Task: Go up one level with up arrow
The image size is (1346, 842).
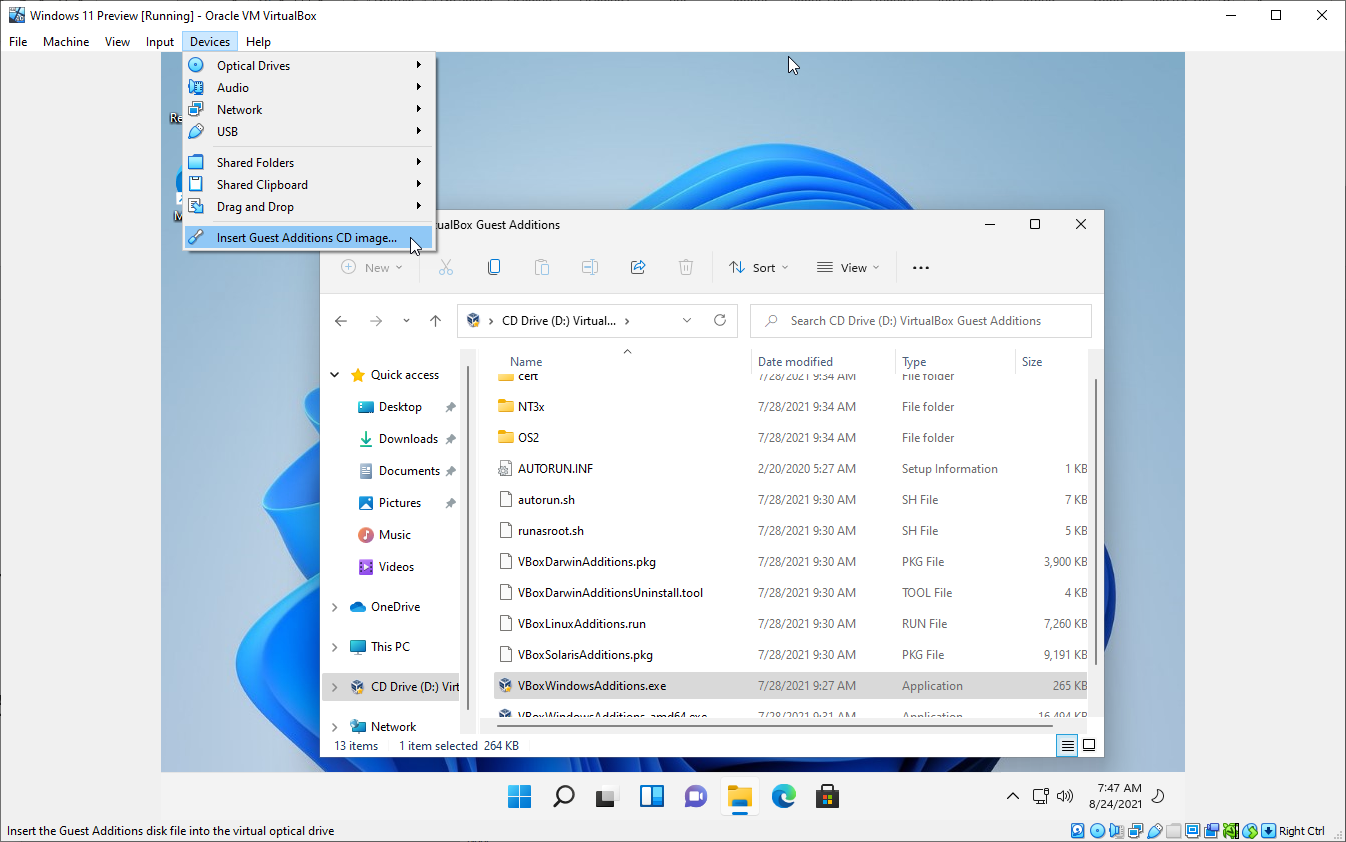Action: click(x=435, y=321)
